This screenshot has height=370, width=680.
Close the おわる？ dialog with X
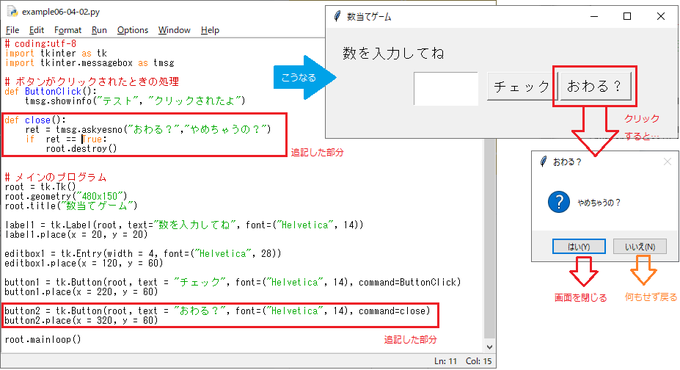point(667,162)
